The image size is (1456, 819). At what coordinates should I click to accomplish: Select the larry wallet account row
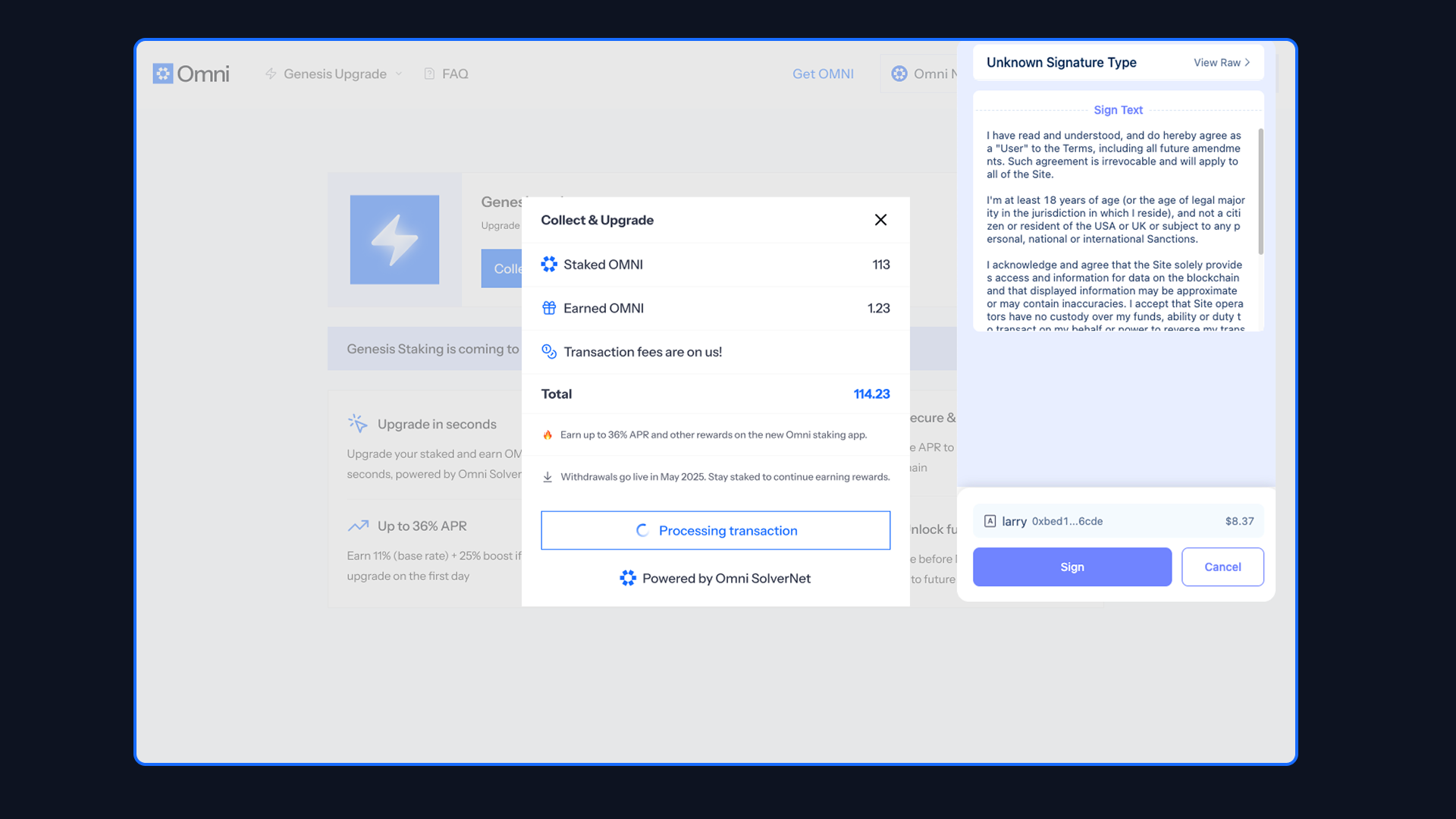point(1118,521)
